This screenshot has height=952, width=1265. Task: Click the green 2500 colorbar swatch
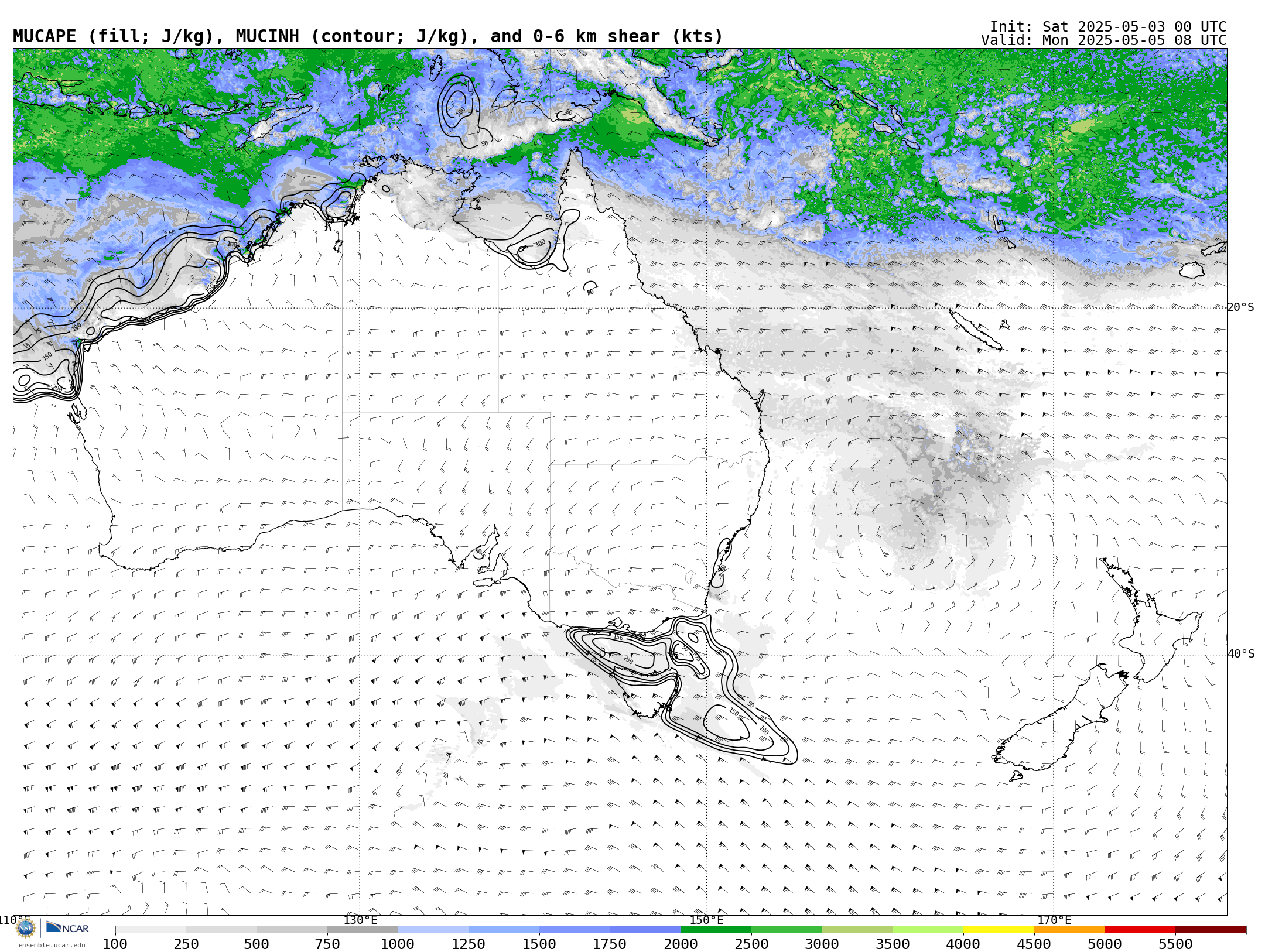(x=787, y=930)
